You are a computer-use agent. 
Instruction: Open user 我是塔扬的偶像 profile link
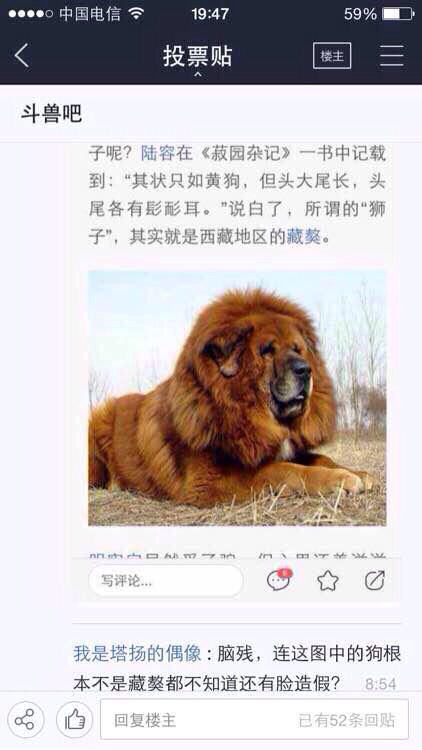[137, 653]
